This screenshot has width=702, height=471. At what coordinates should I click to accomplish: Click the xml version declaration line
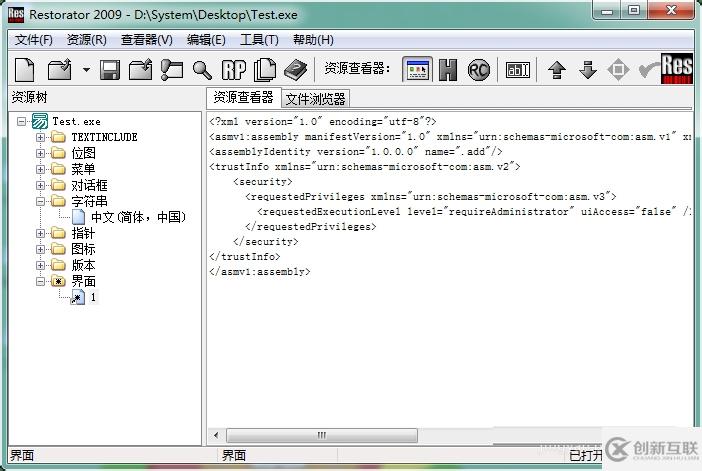[x=323, y=121]
